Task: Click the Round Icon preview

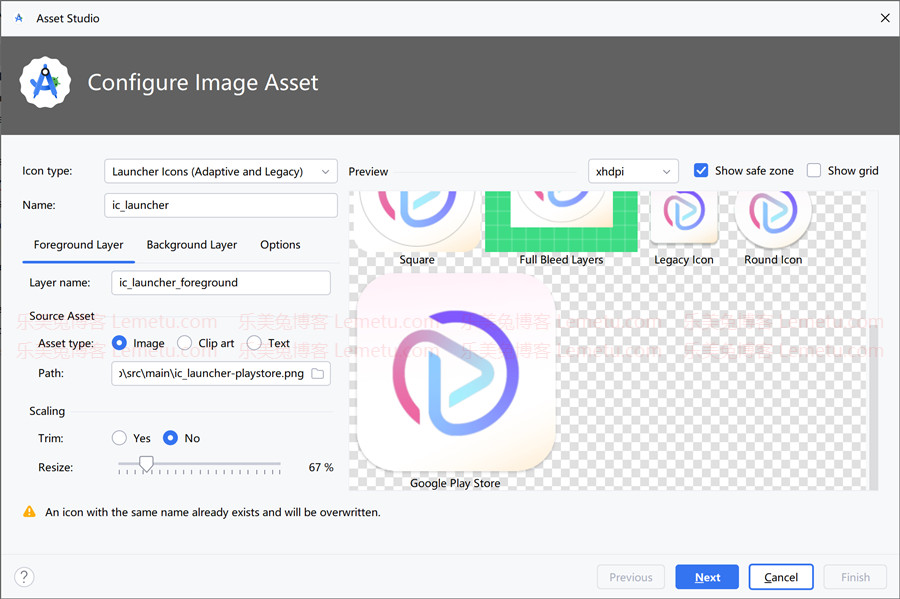Action: [772, 213]
